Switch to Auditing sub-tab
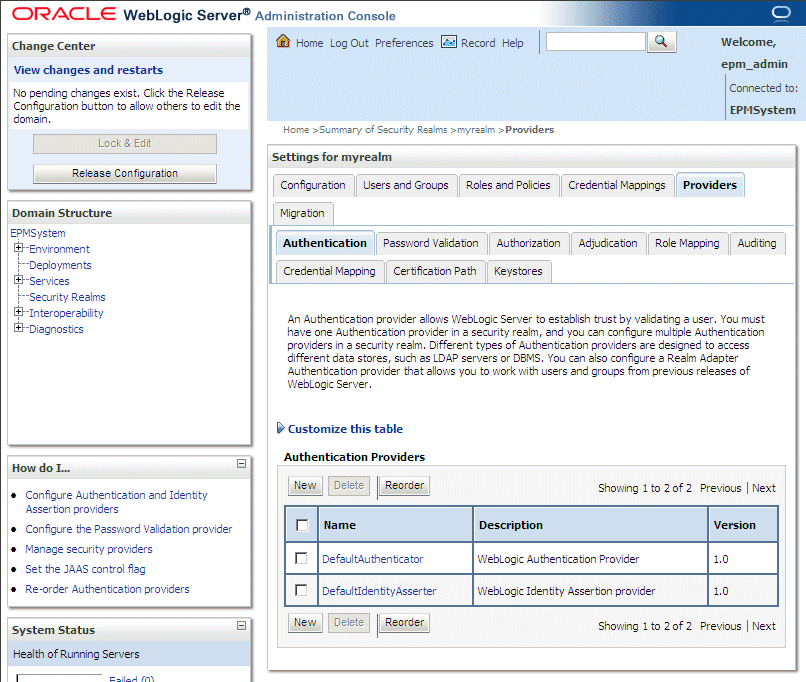 (x=757, y=243)
